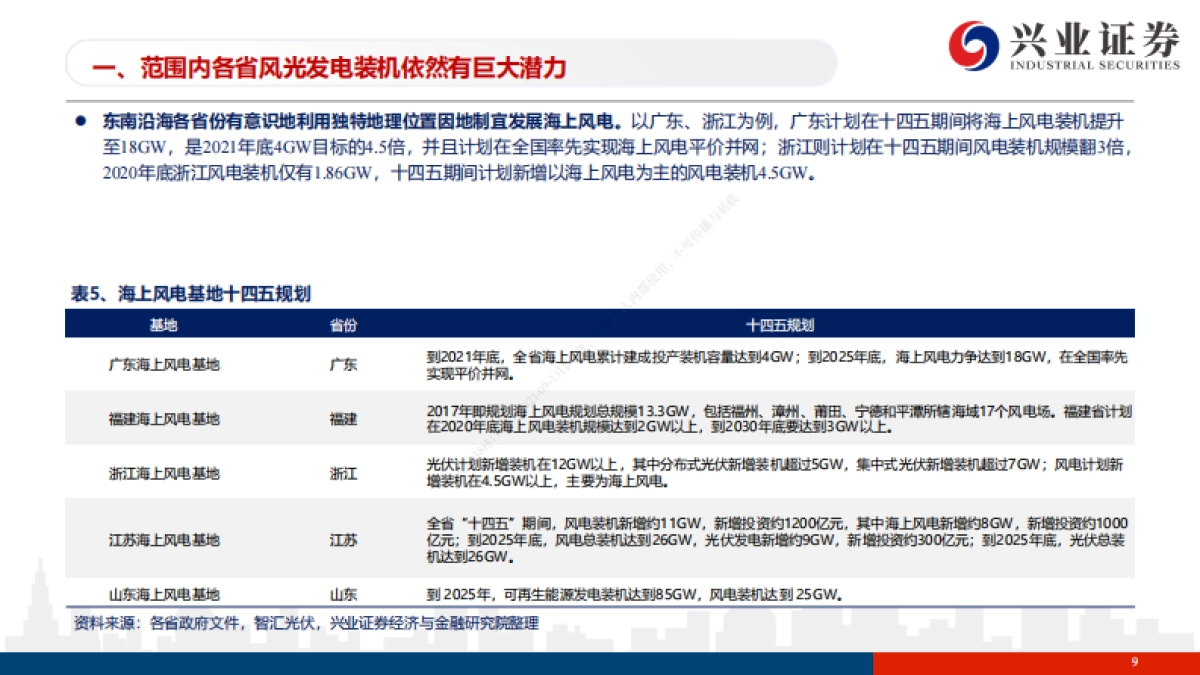Select the 广东海上风电基地 table row
The height and width of the screenshot is (675, 1200).
600,365
